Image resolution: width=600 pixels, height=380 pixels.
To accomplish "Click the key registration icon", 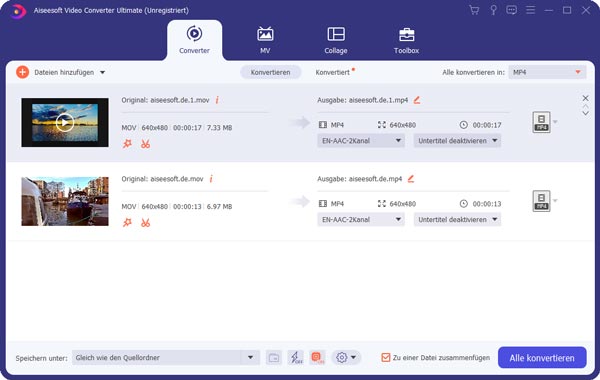I will [493, 10].
